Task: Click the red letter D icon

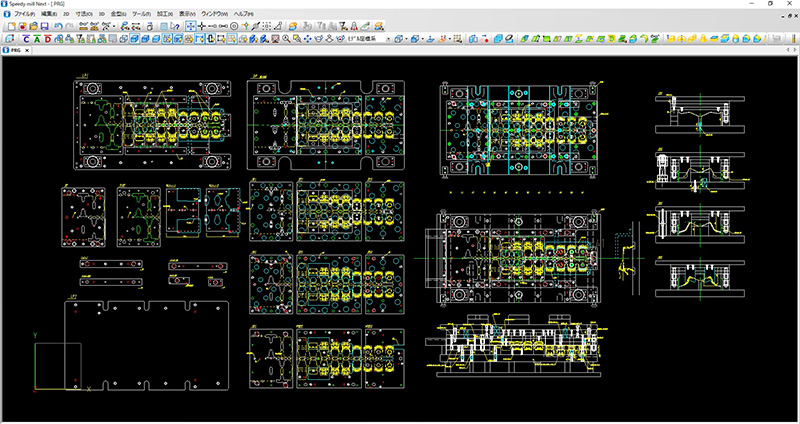Action: click(x=47, y=39)
